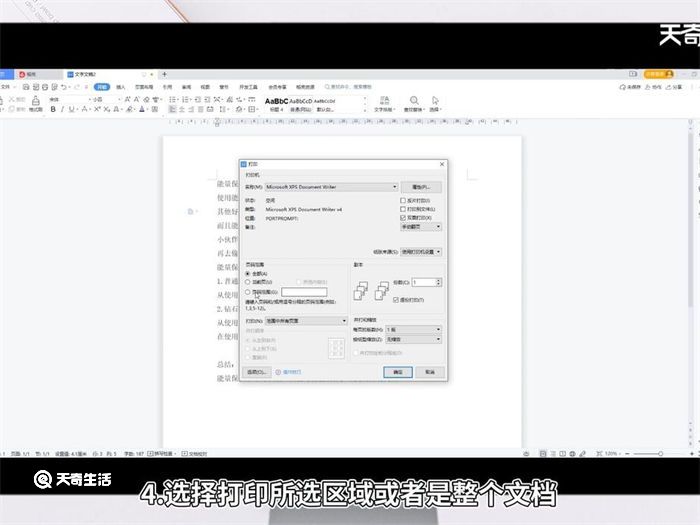
Task: Open the Insert ribbon tab
Action: point(121,87)
